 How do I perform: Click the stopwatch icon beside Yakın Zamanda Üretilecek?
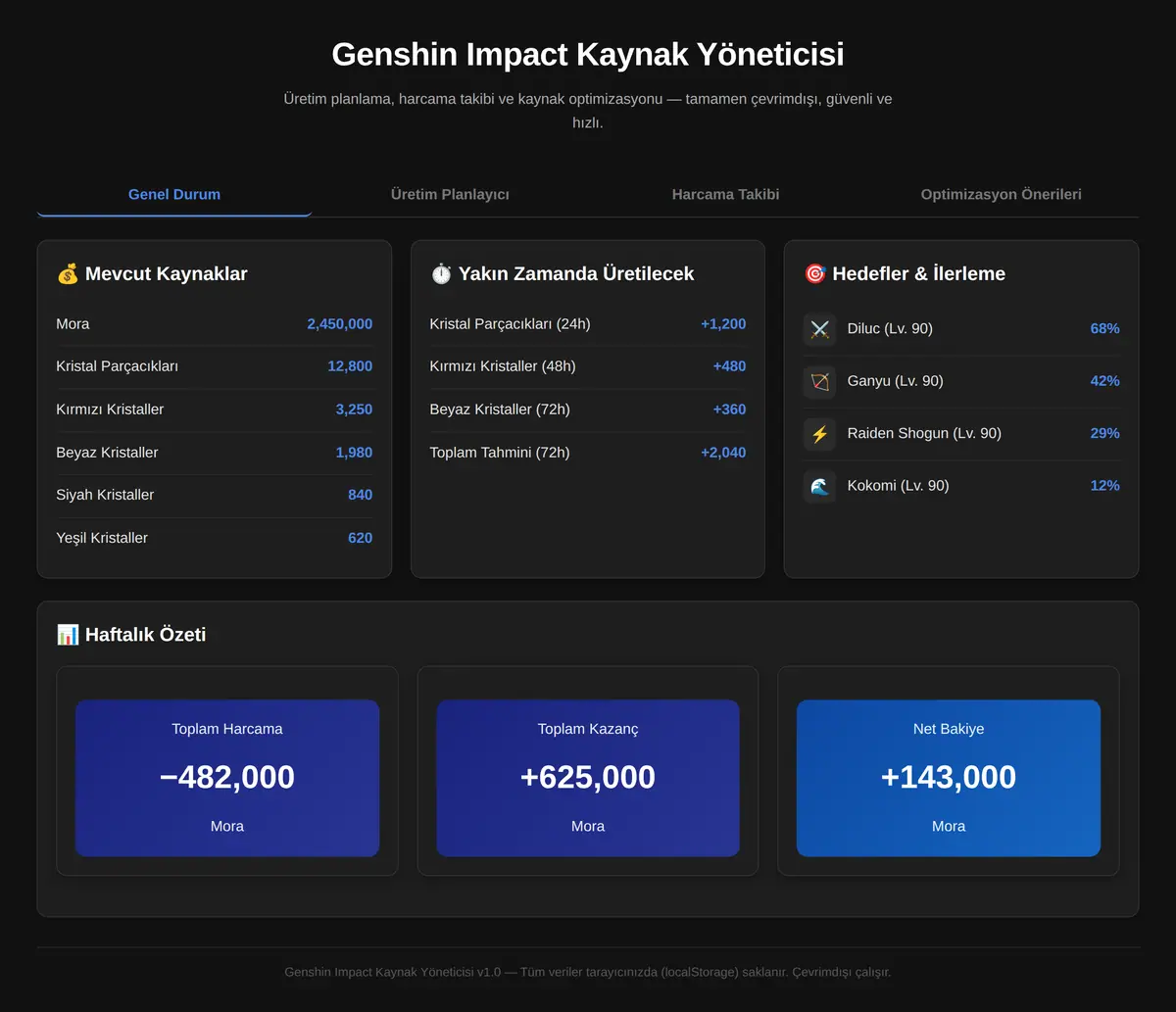[x=441, y=274]
